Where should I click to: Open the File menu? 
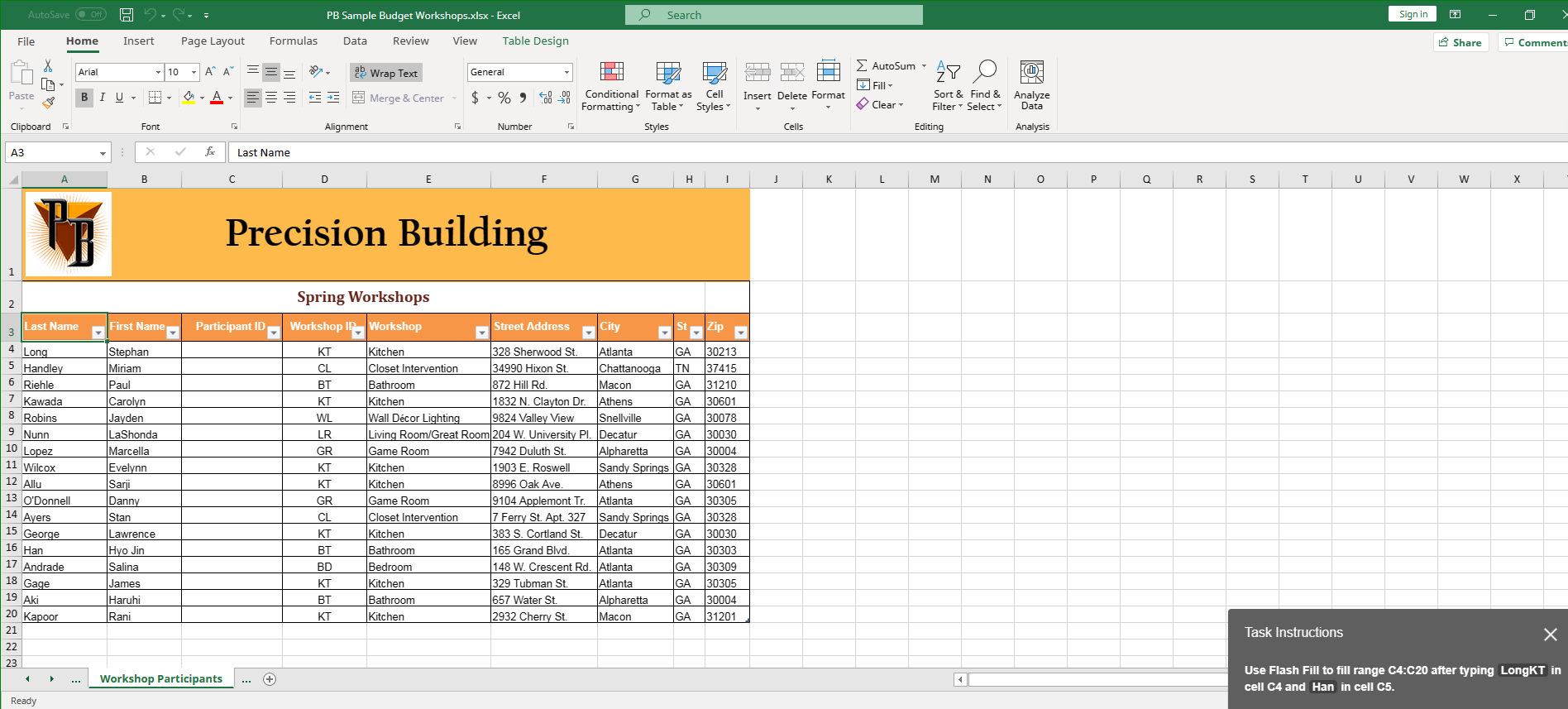26,41
